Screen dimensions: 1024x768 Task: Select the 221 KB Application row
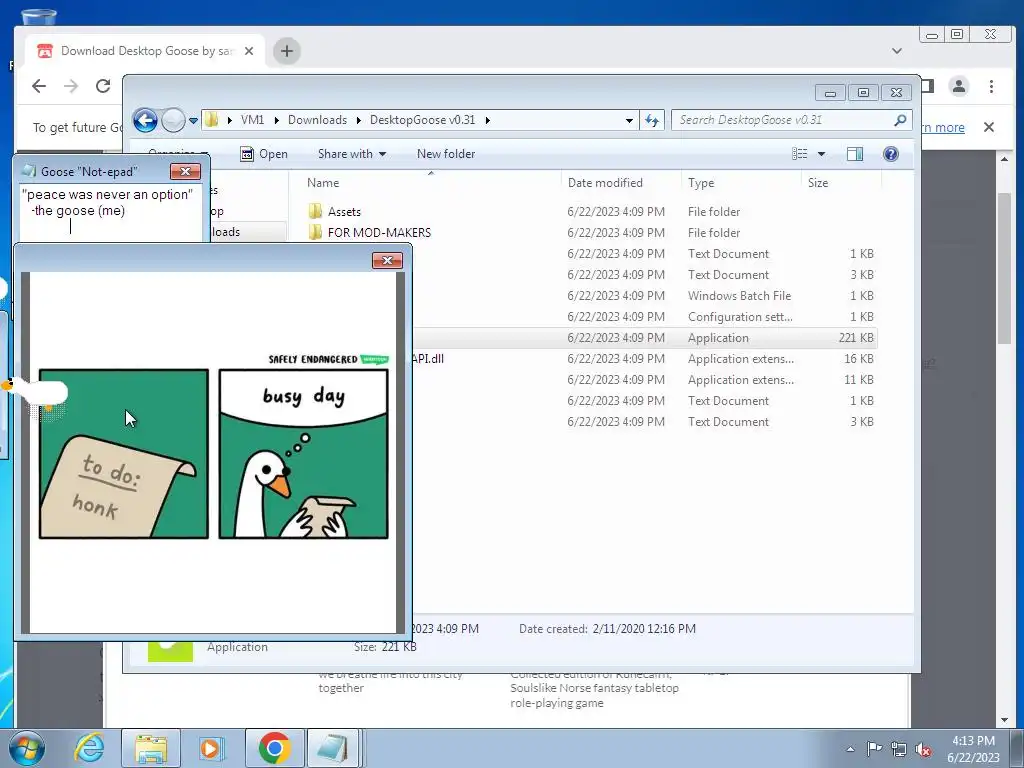pos(647,338)
